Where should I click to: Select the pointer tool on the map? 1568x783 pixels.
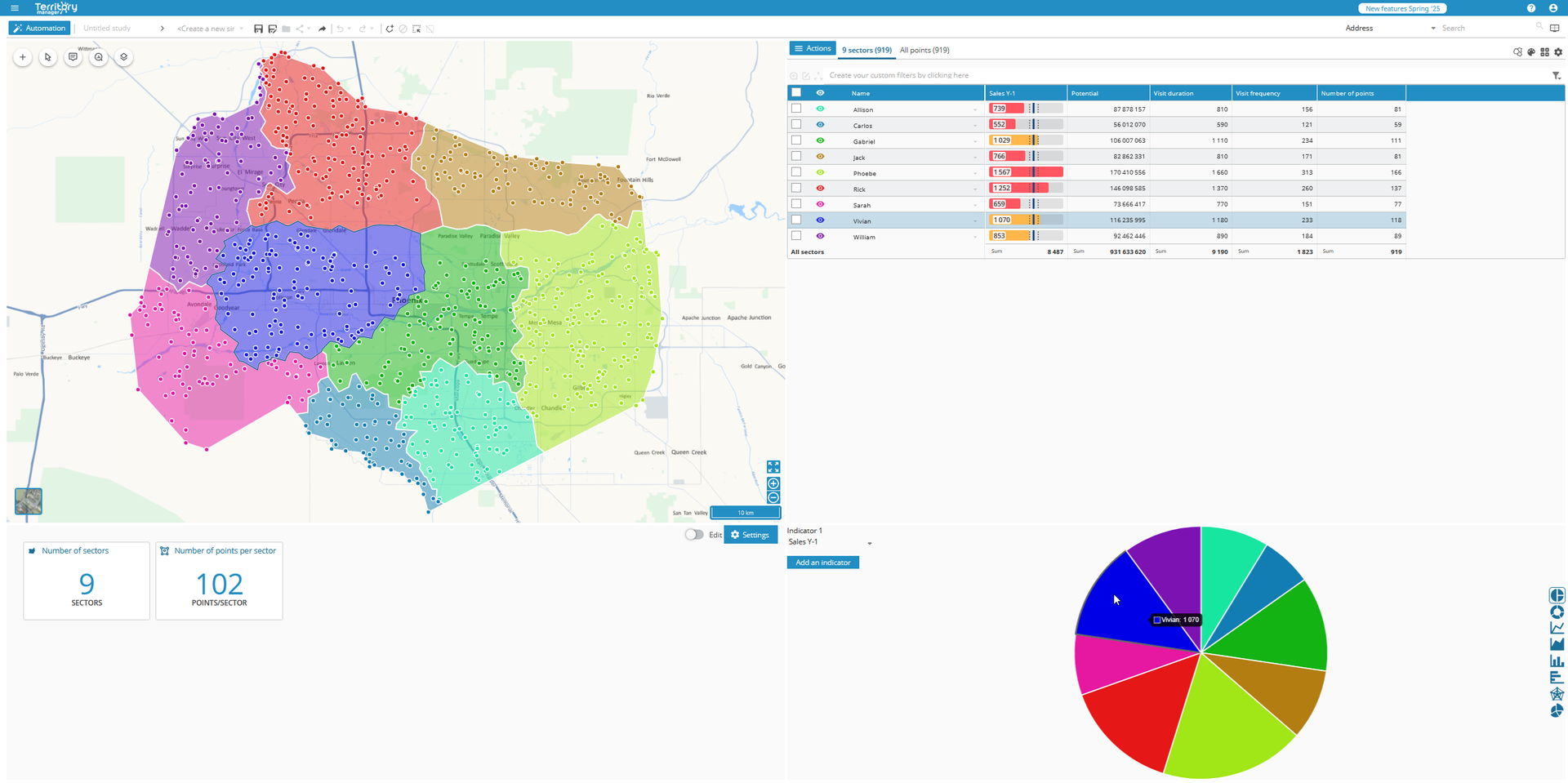click(x=48, y=57)
